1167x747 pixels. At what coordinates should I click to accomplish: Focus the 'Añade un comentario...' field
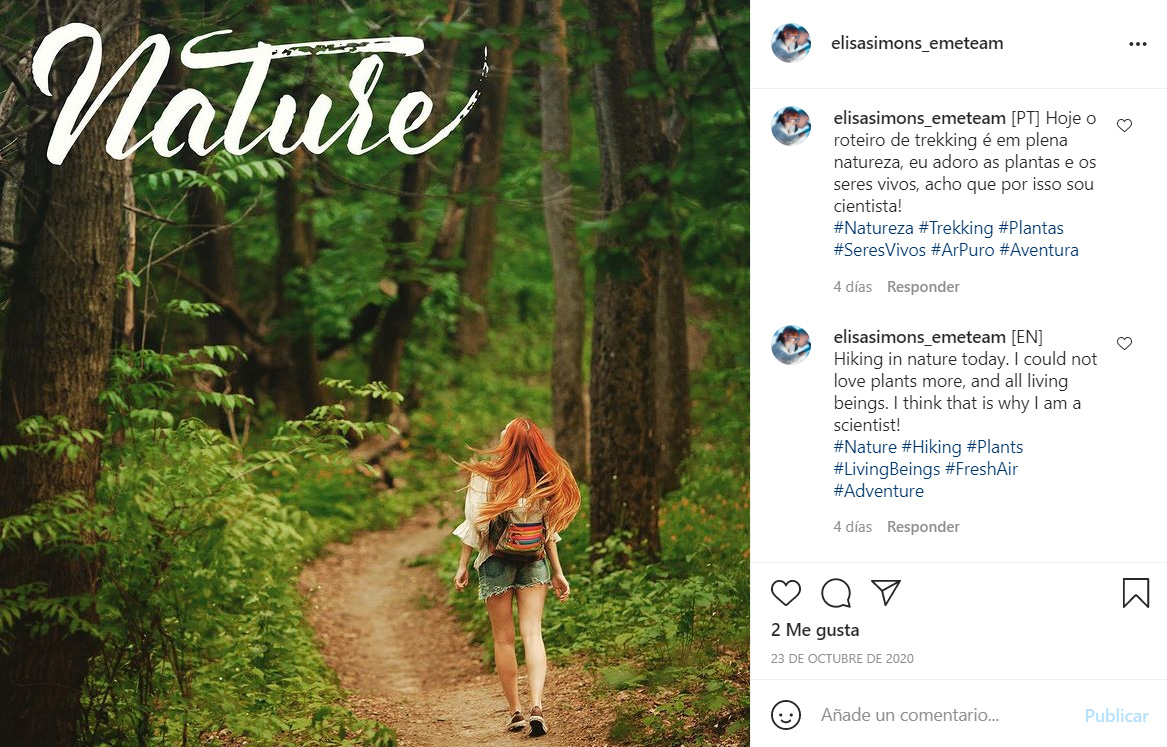pos(940,716)
